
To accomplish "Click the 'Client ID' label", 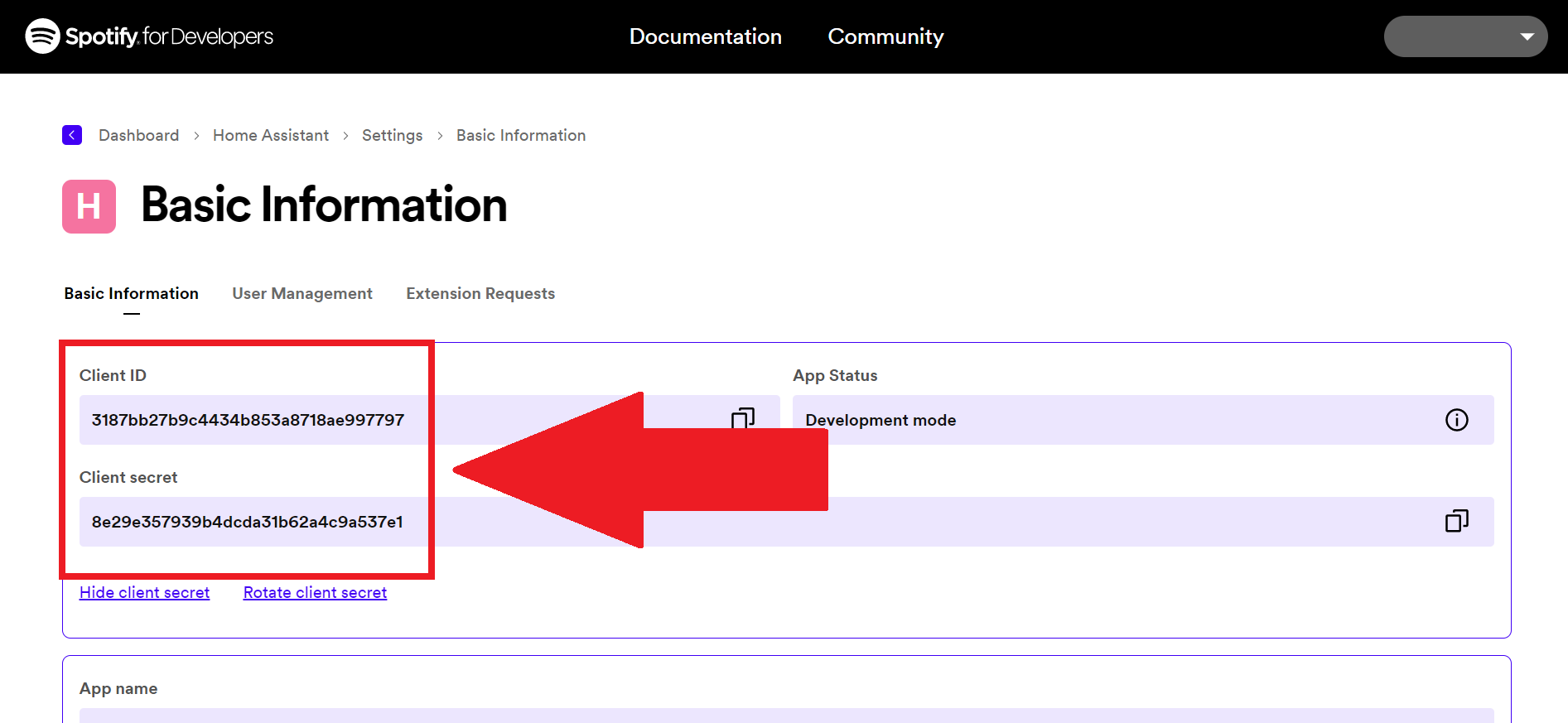I will pyautogui.click(x=113, y=375).
